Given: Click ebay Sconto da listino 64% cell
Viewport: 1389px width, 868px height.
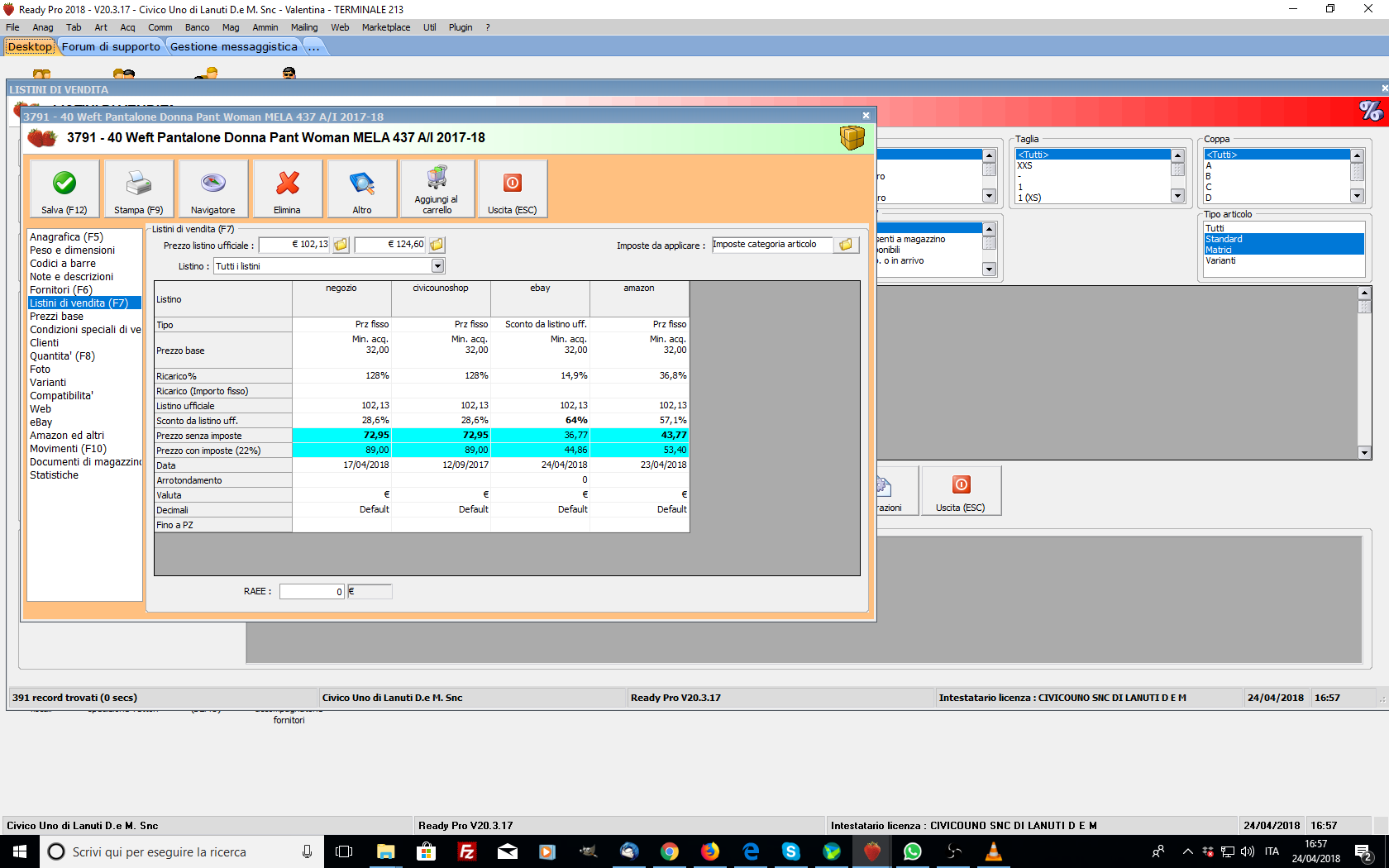Looking at the screenshot, I should click(540, 420).
